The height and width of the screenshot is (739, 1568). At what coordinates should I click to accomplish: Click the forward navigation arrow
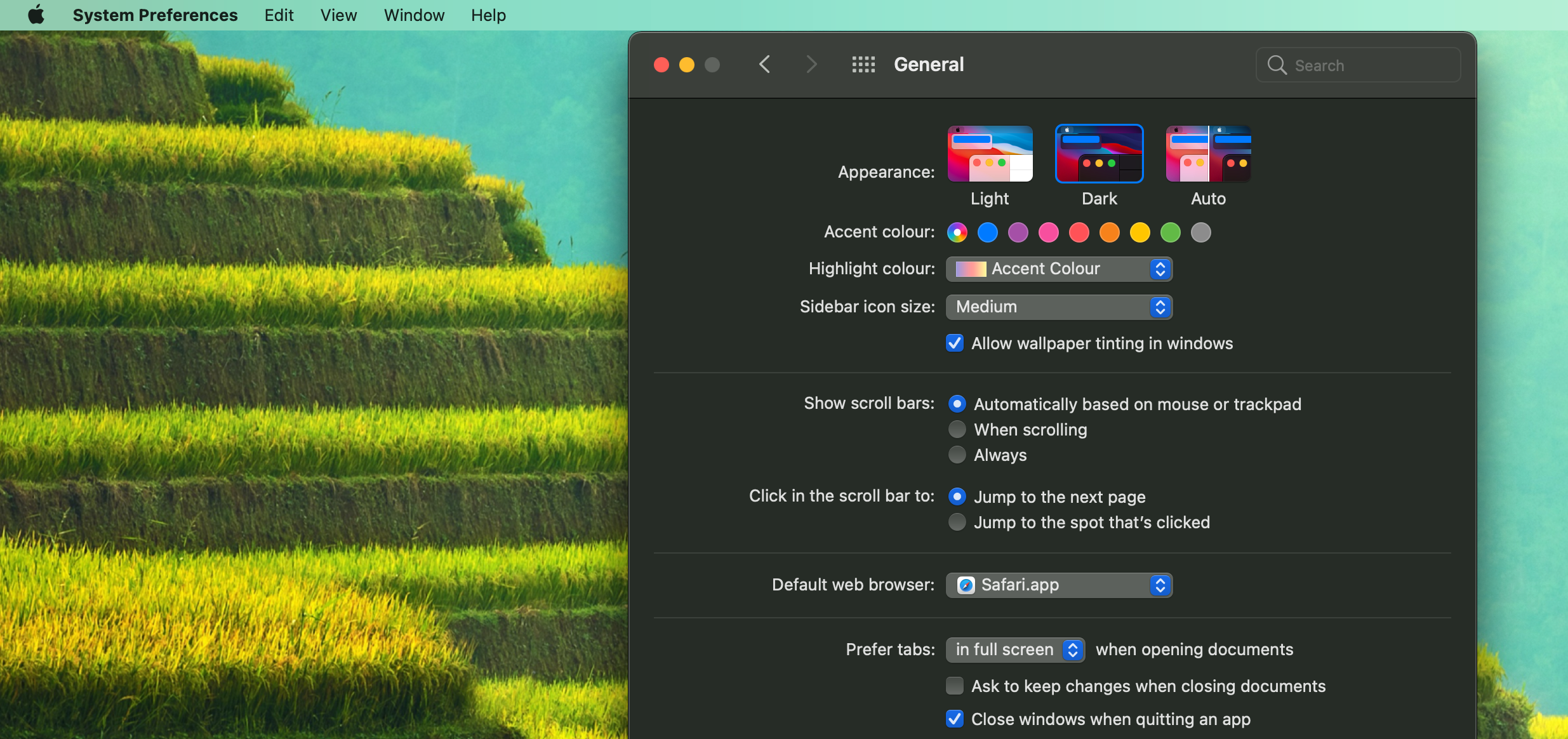(811, 65)
